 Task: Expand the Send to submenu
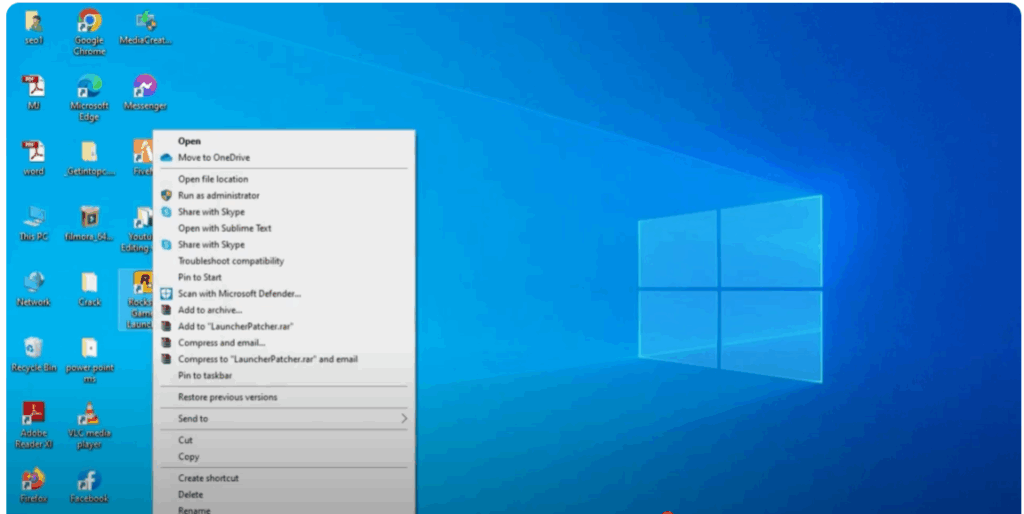point(283,419)
